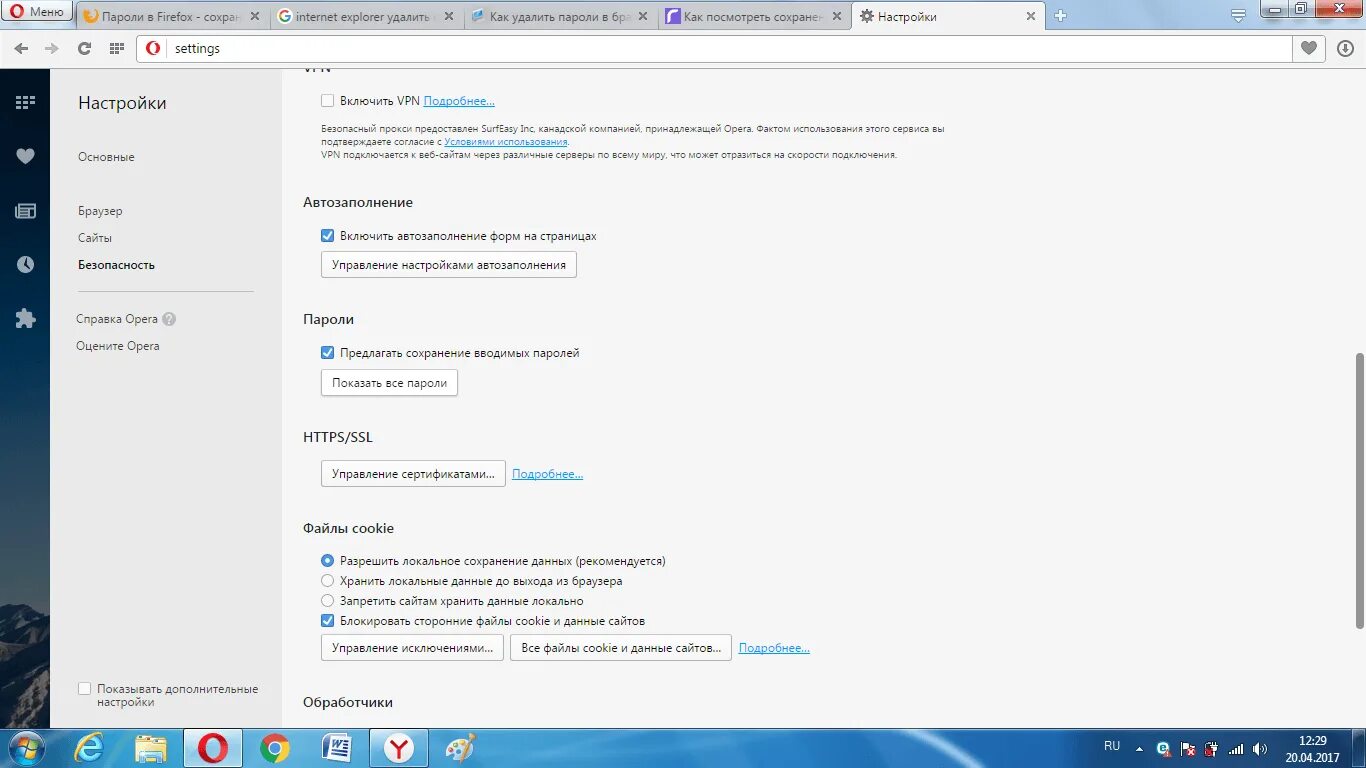Toggle Блокировать сторонние файлы cookie checkbox
1366x768 pixels.
327,621
